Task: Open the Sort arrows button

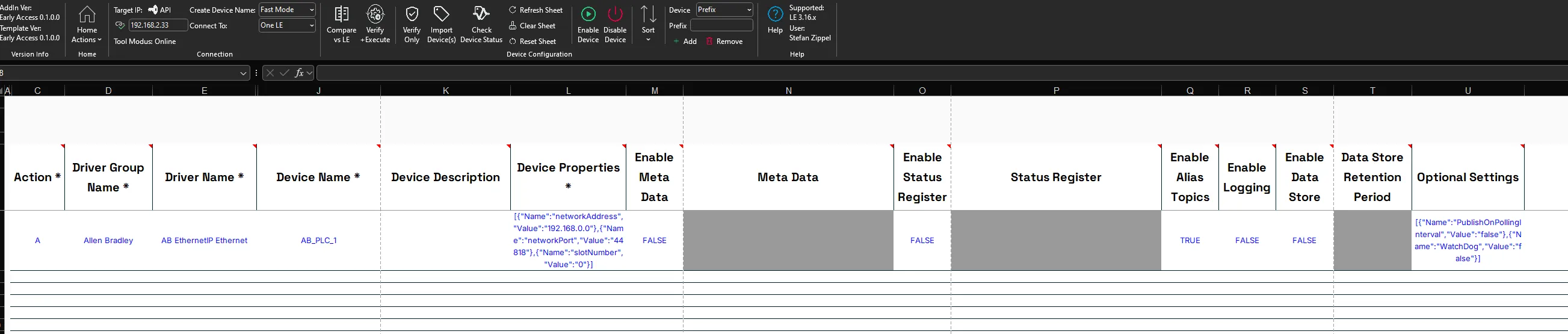Action: 648,14
